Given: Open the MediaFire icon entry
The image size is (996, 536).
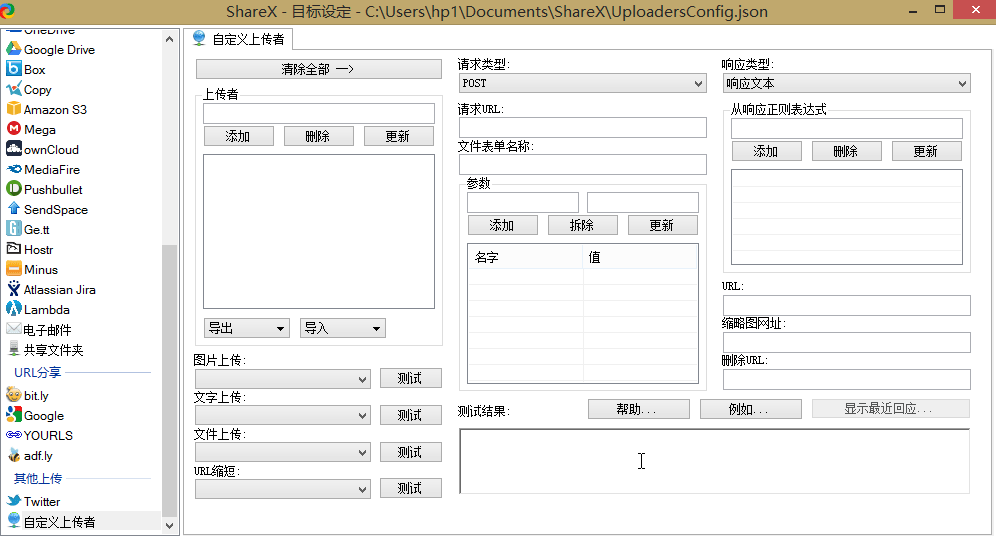Looking at the screenshot, I should click(x=14, y=169).
